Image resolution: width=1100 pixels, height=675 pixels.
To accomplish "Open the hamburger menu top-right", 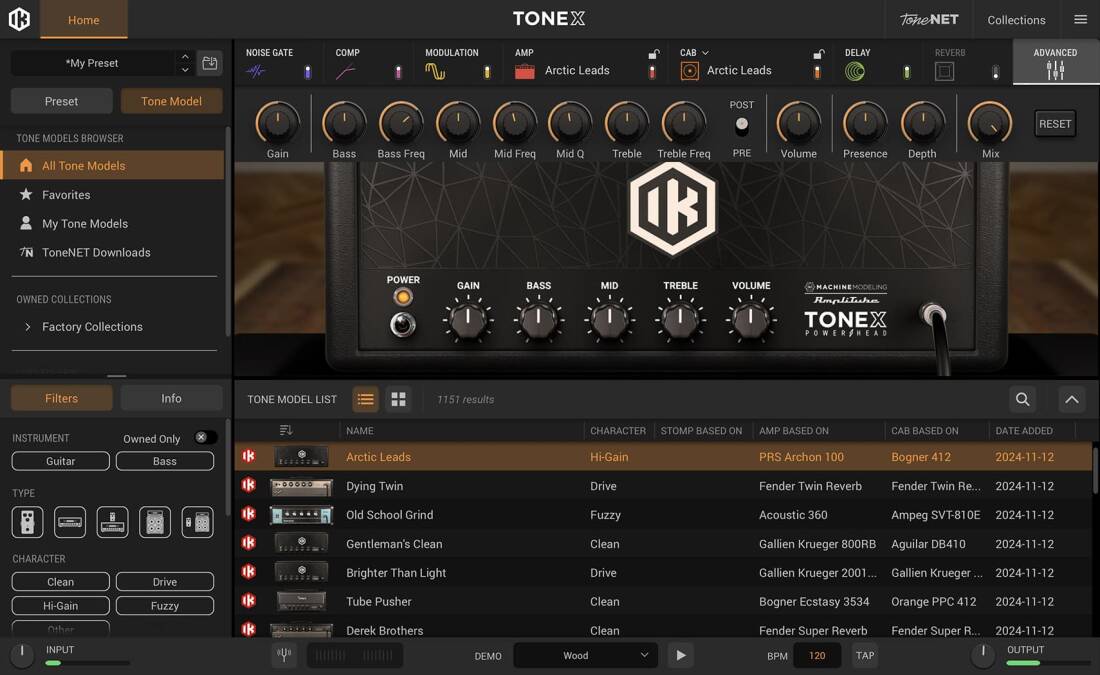I will [x=1080, y=19].
